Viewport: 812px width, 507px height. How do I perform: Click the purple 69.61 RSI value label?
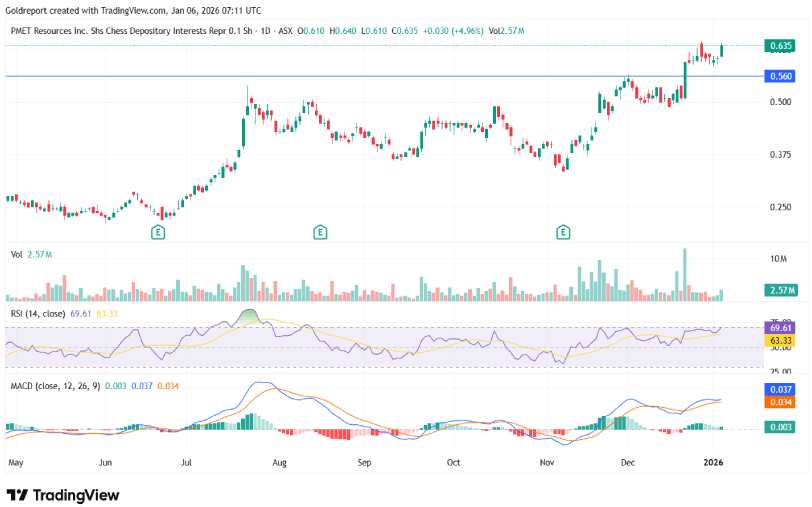781,328
